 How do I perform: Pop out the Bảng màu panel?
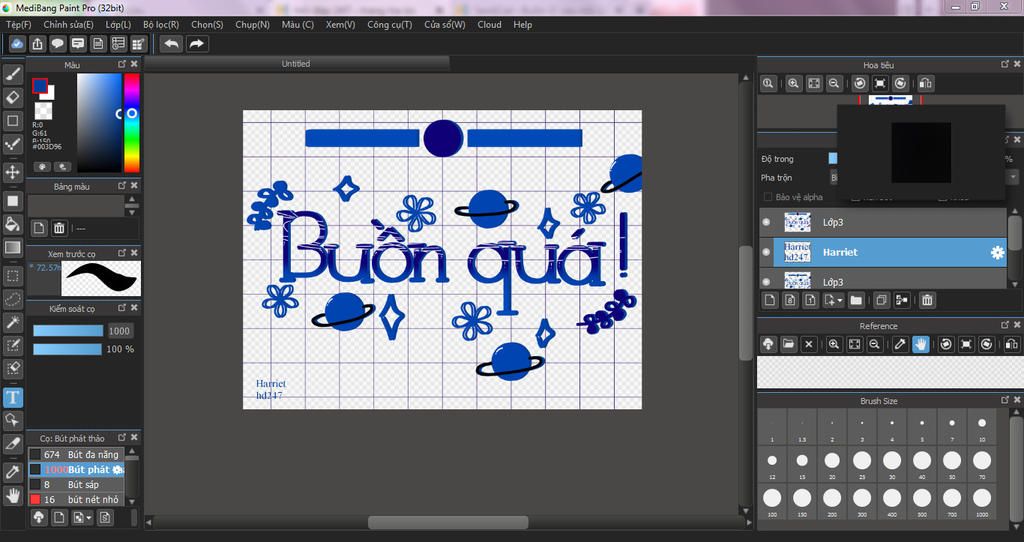[122, 185]
